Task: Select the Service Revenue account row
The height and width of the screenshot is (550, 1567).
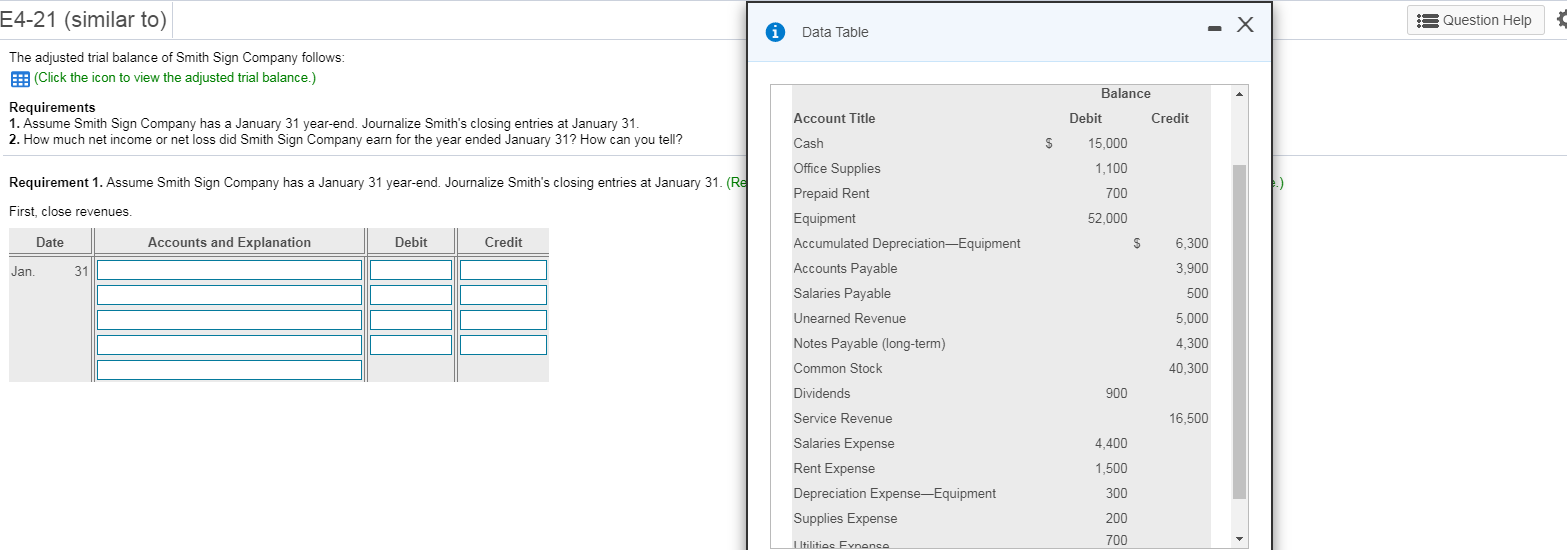Action: [1000, 418]
